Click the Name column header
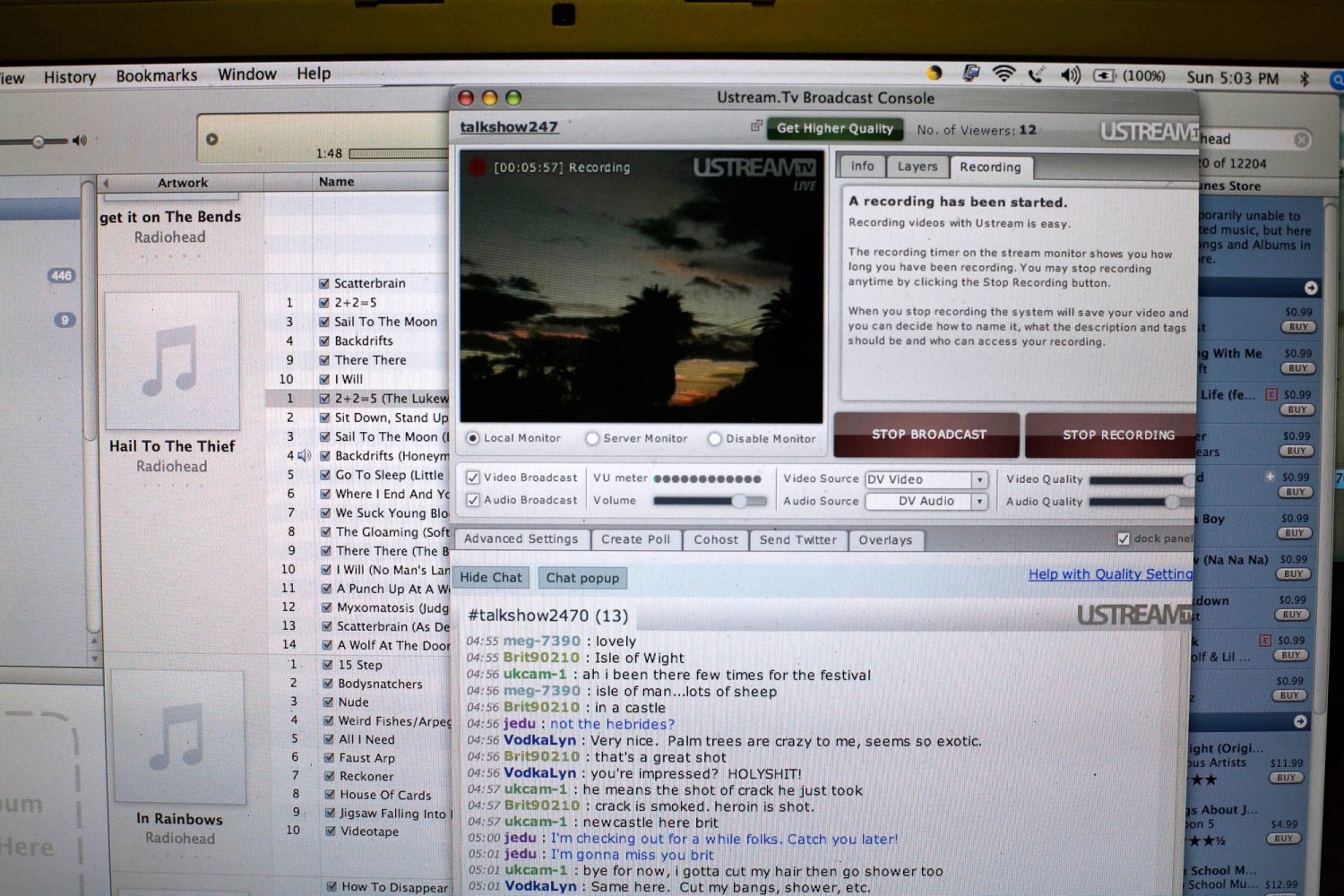Screen dimensions: 1344x896 pyautogui.click(x=336, y=182)
